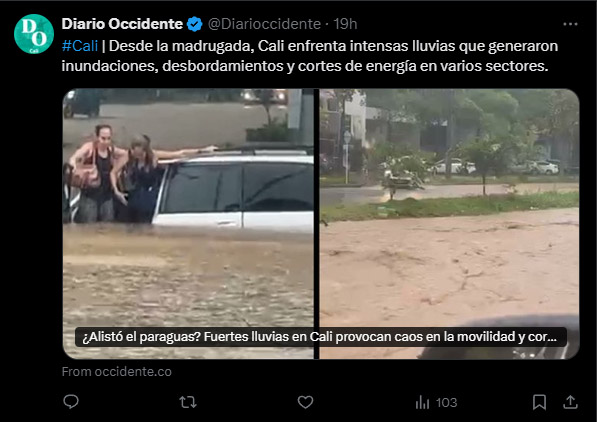Open the Diario Occidente display name
Viewport: 597px width, 422px height.
[122, 24]
